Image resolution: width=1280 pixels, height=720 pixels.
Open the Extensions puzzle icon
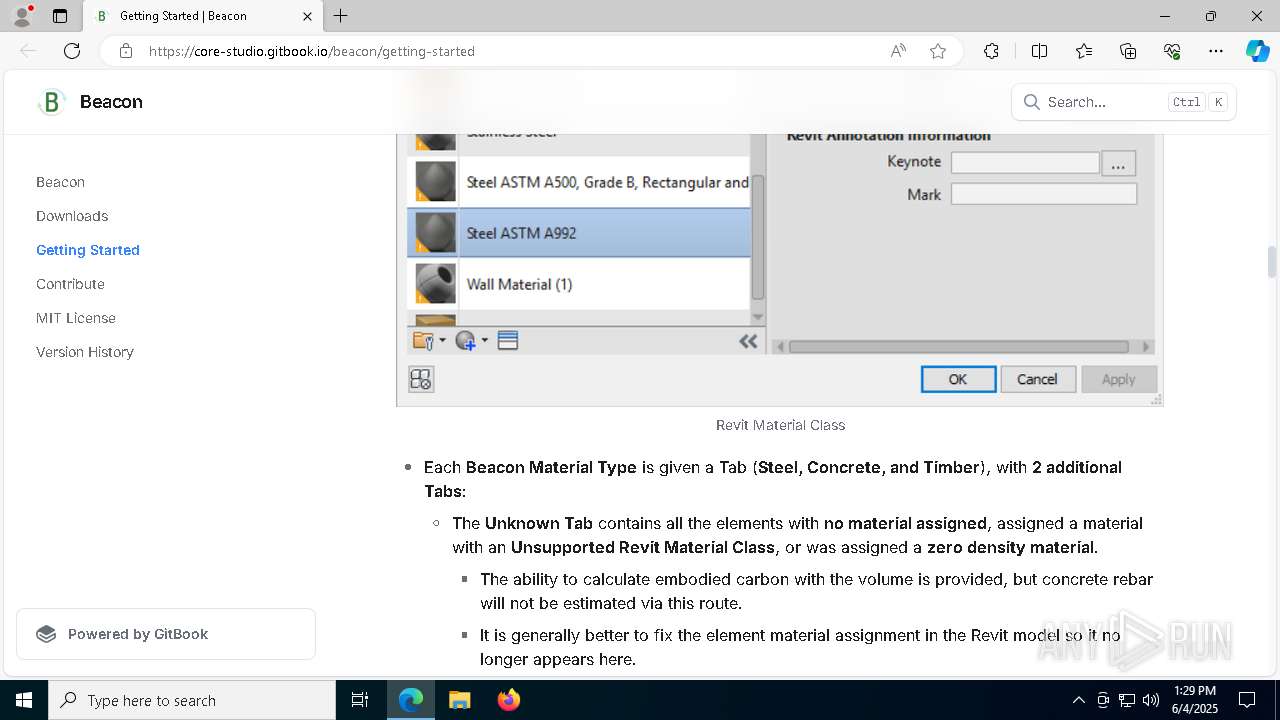click(991, 51)
